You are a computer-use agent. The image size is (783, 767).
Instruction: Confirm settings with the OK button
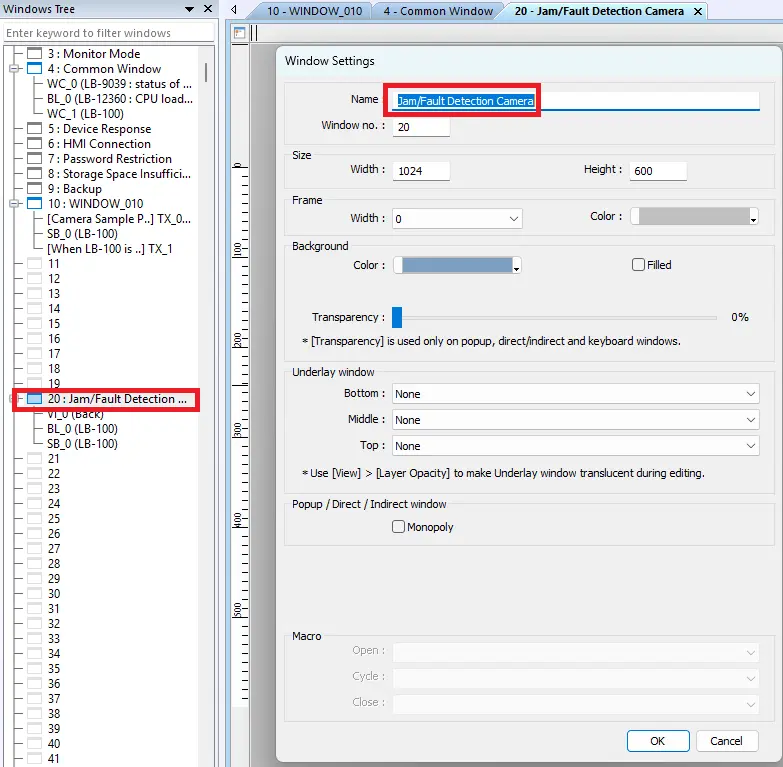(x=658, y=741)
